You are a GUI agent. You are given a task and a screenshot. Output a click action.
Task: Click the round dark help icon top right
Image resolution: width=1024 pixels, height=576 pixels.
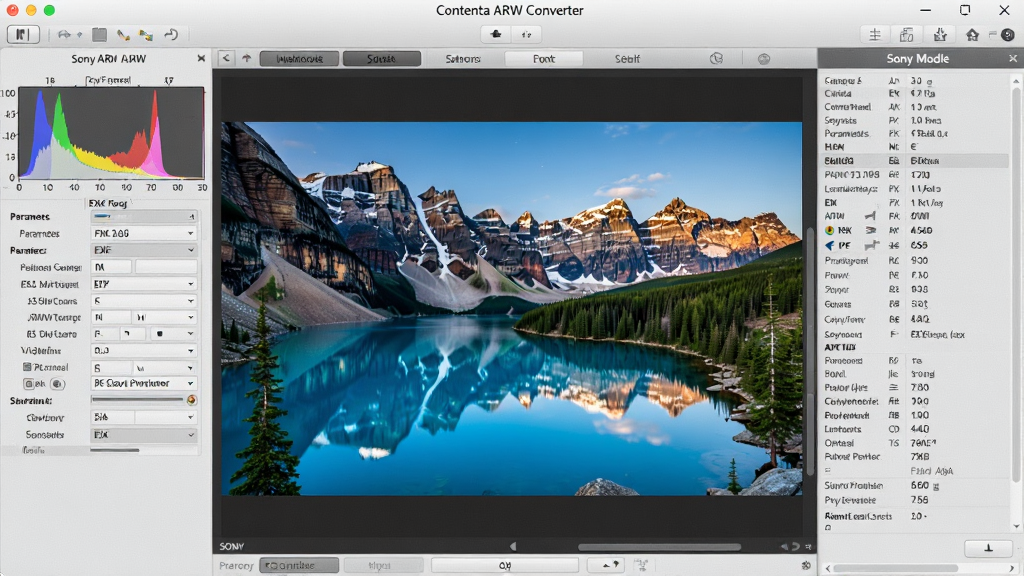(1008, 35)
